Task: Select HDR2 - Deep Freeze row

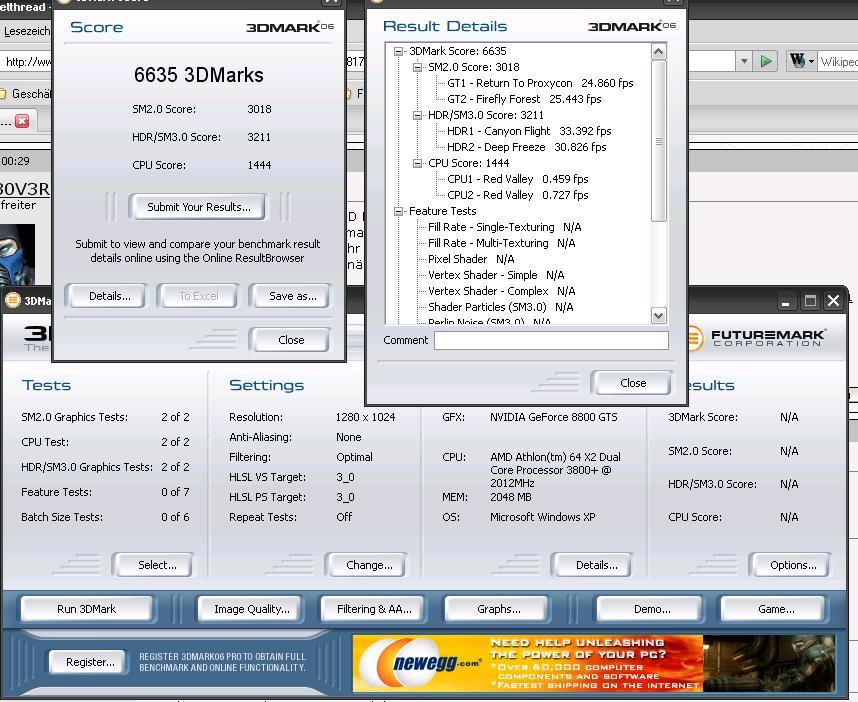Action: point(526,147)
